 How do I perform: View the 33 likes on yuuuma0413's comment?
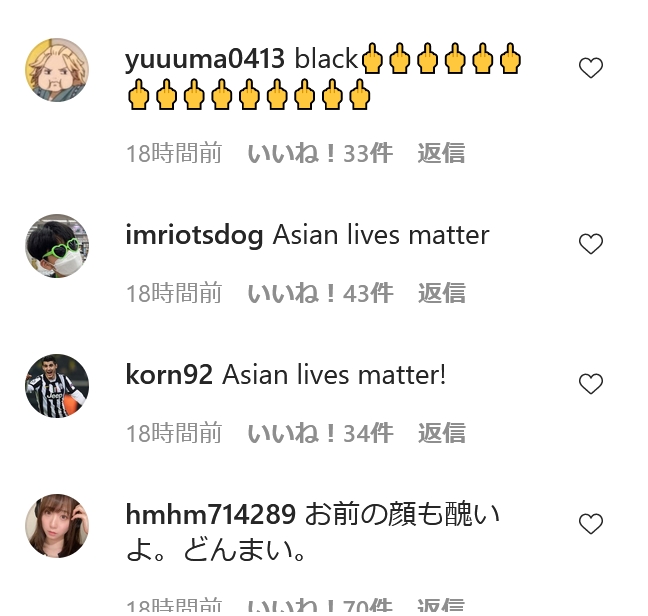coord(320,153)
